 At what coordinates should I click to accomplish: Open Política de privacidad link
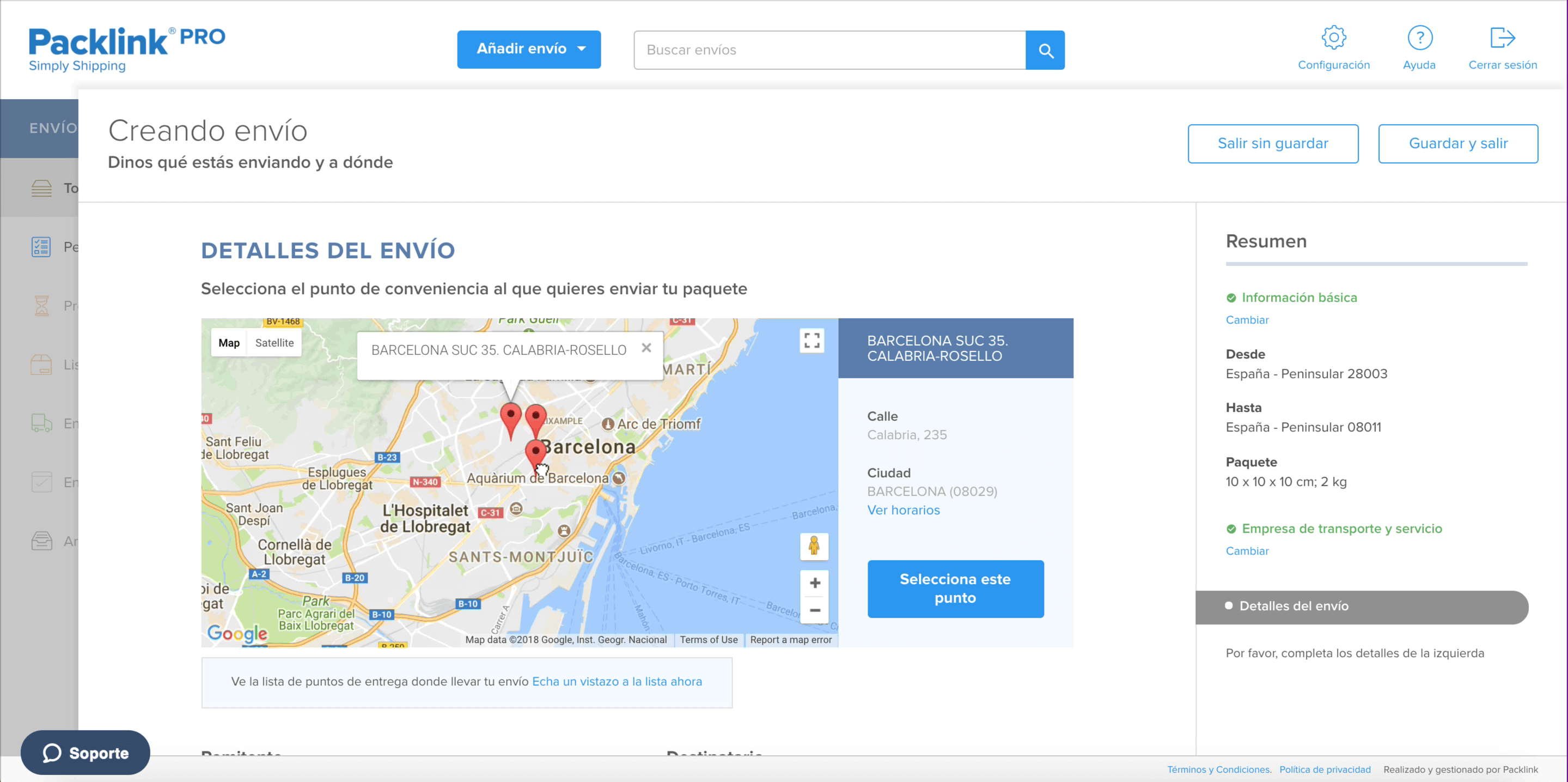(x=1325, y=770)
